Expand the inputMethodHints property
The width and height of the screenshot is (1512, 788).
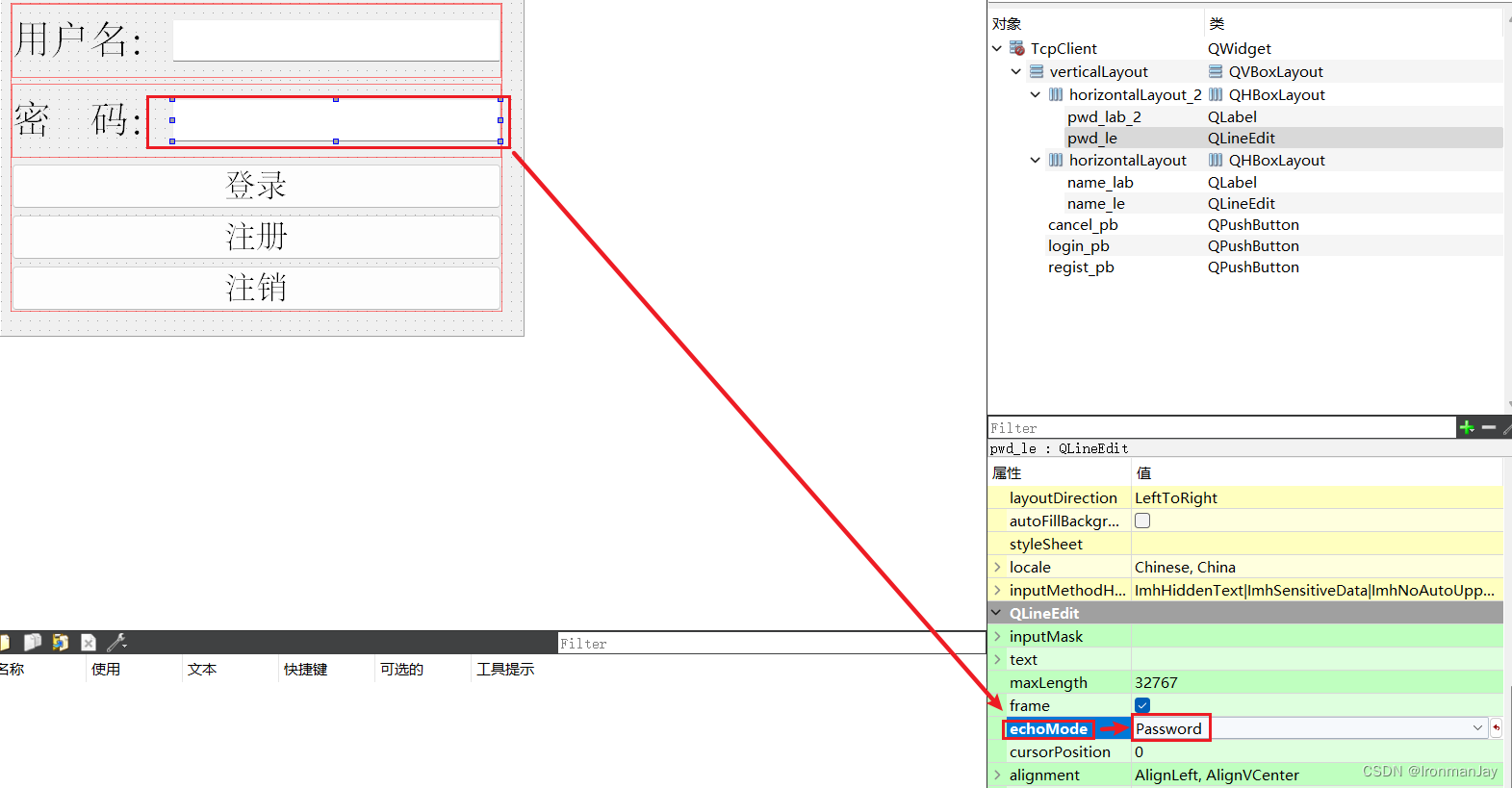tap(997, 590)
